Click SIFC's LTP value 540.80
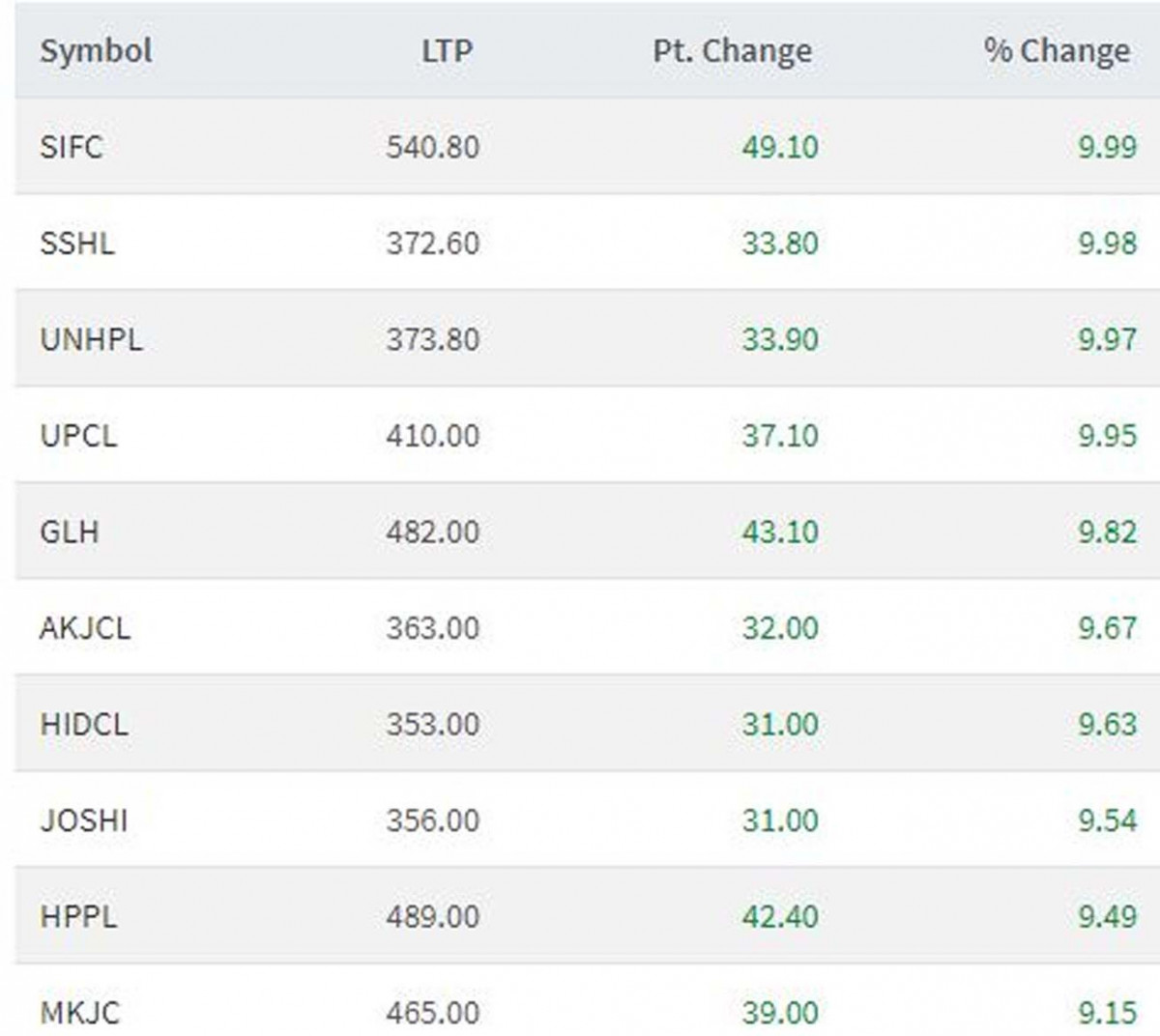 pyautogui.click(x=432, y=147)
